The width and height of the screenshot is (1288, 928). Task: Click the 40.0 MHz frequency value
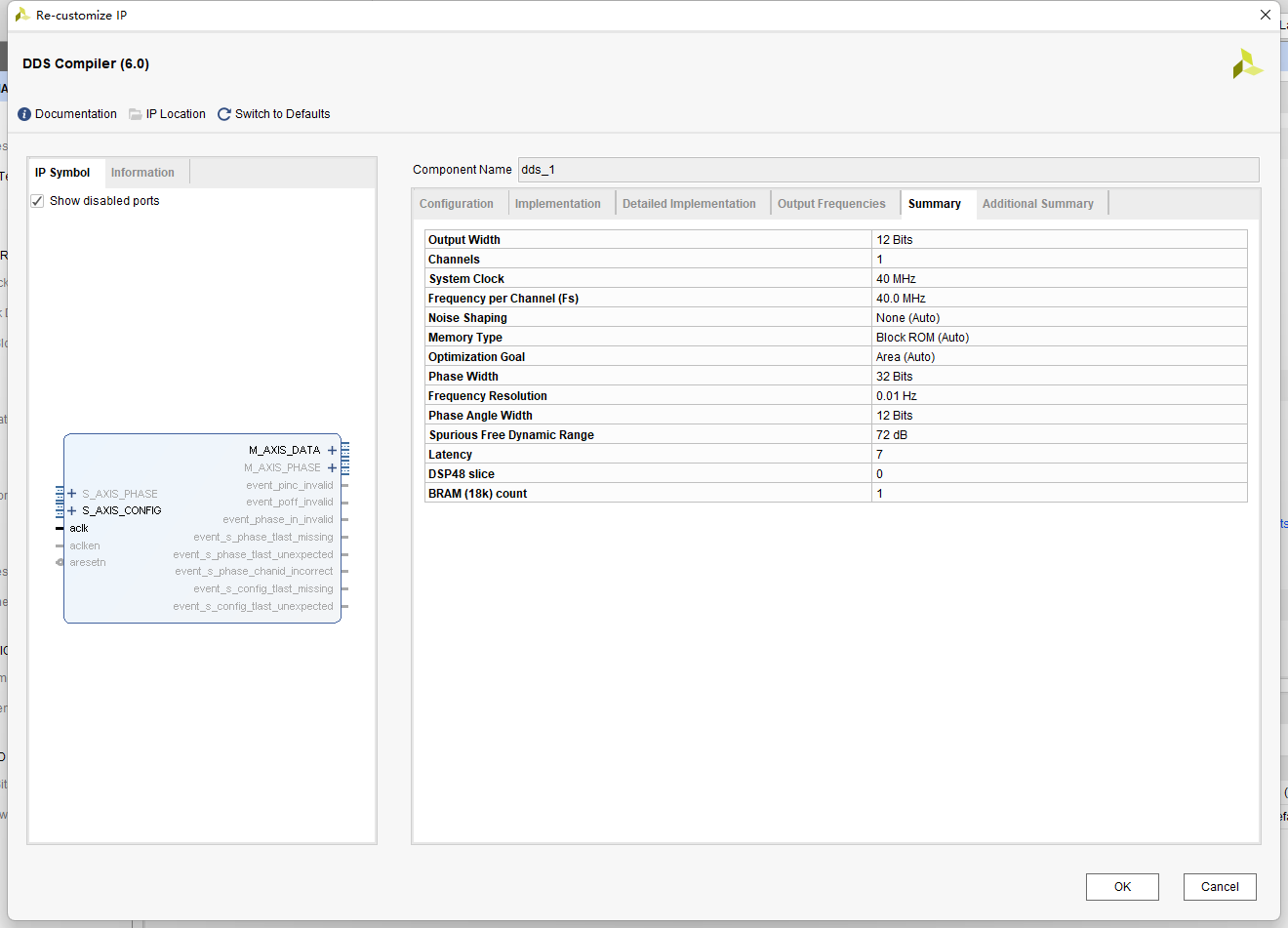pyautogui.click(x=901, y=299)
